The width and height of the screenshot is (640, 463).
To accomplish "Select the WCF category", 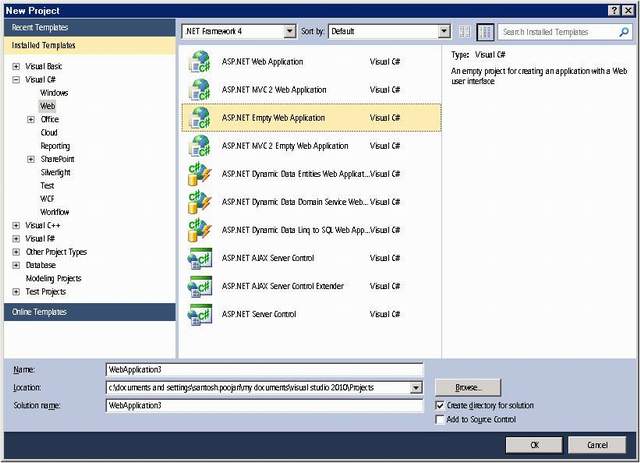I will pos(47,199).
